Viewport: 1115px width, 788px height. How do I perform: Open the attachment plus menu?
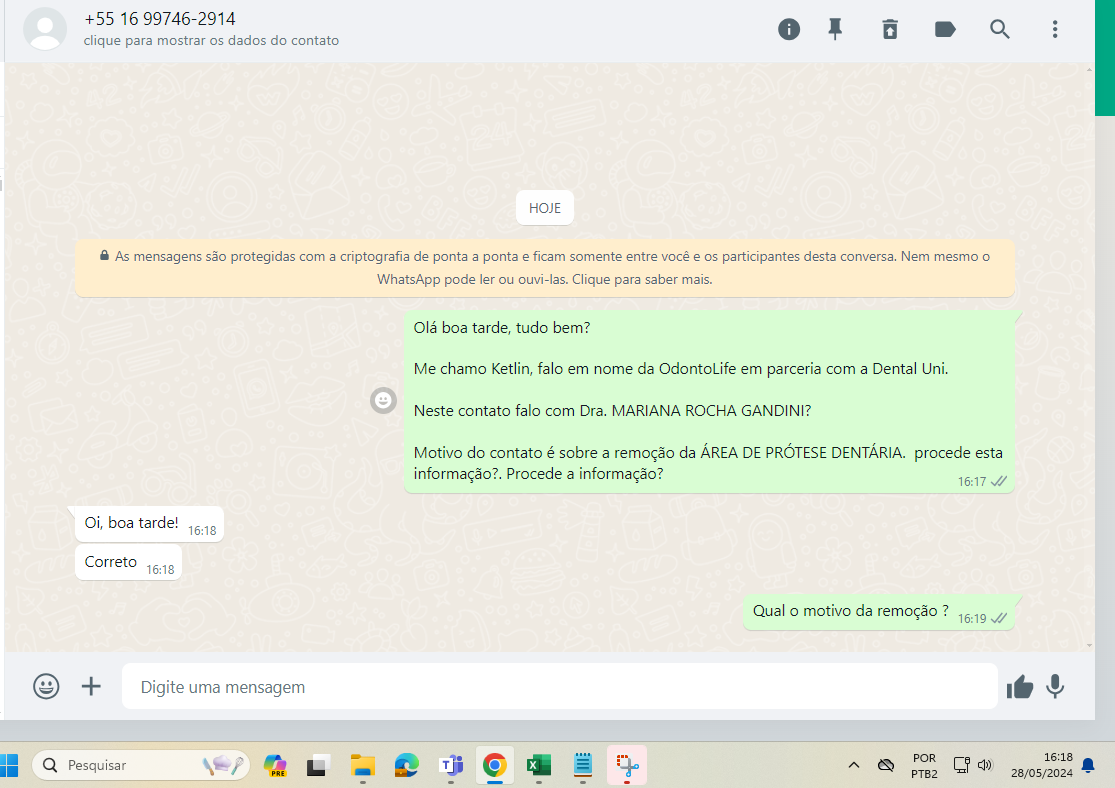click(91, 686)
